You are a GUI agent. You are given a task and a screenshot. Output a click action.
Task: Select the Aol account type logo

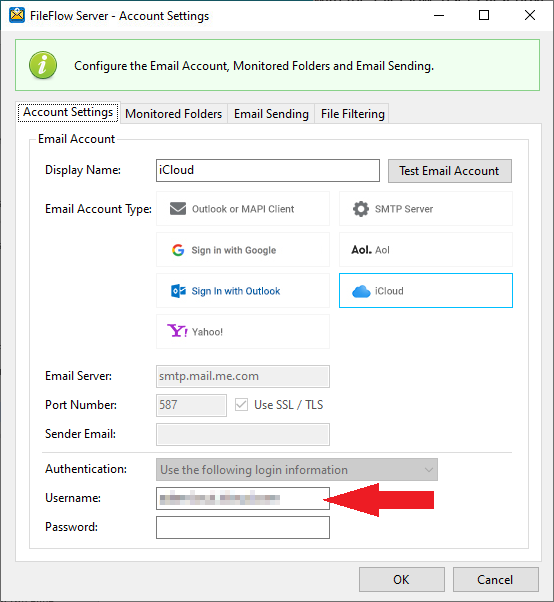click(x=362, y=250)
